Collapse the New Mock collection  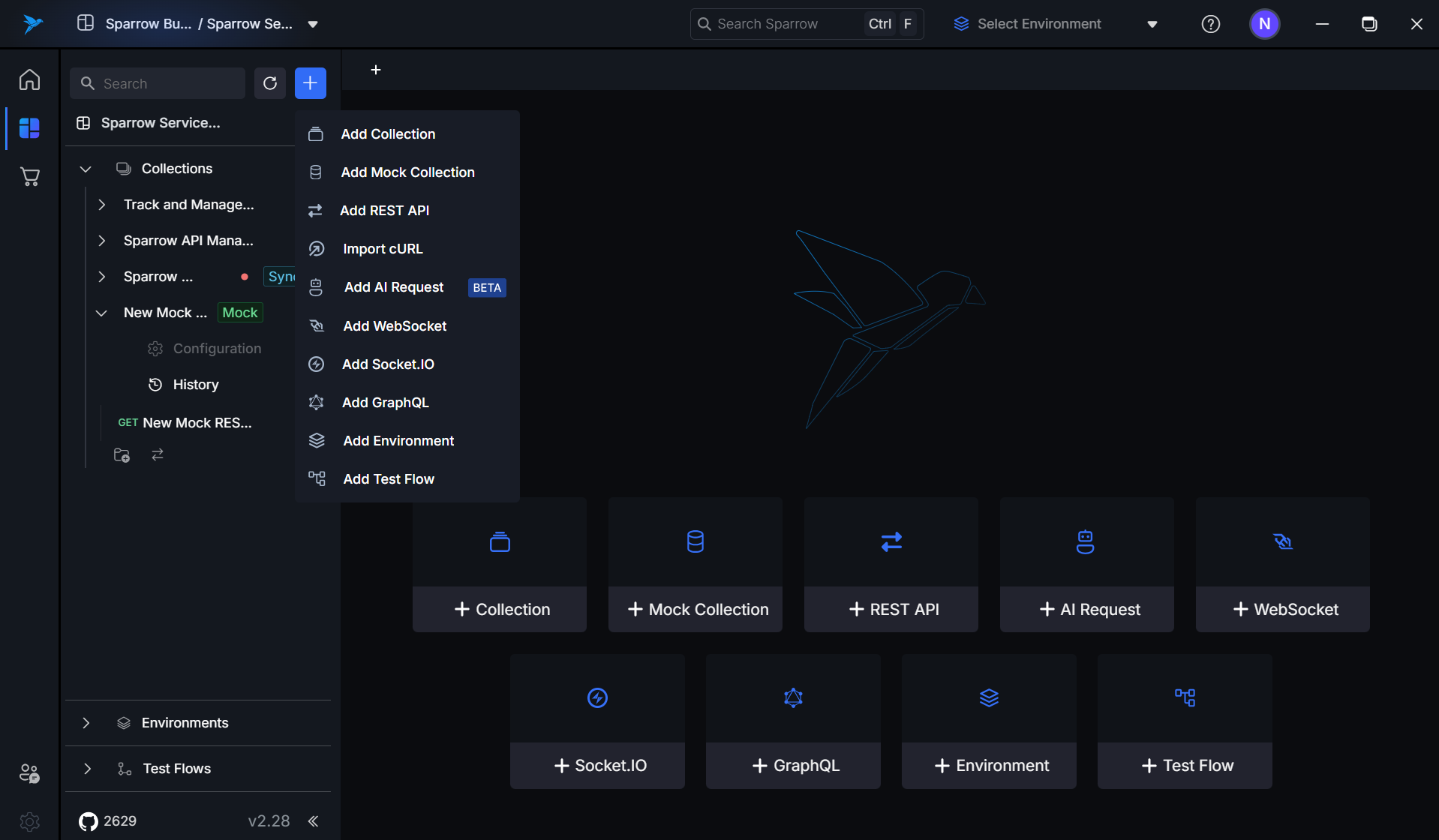(101, 313)
